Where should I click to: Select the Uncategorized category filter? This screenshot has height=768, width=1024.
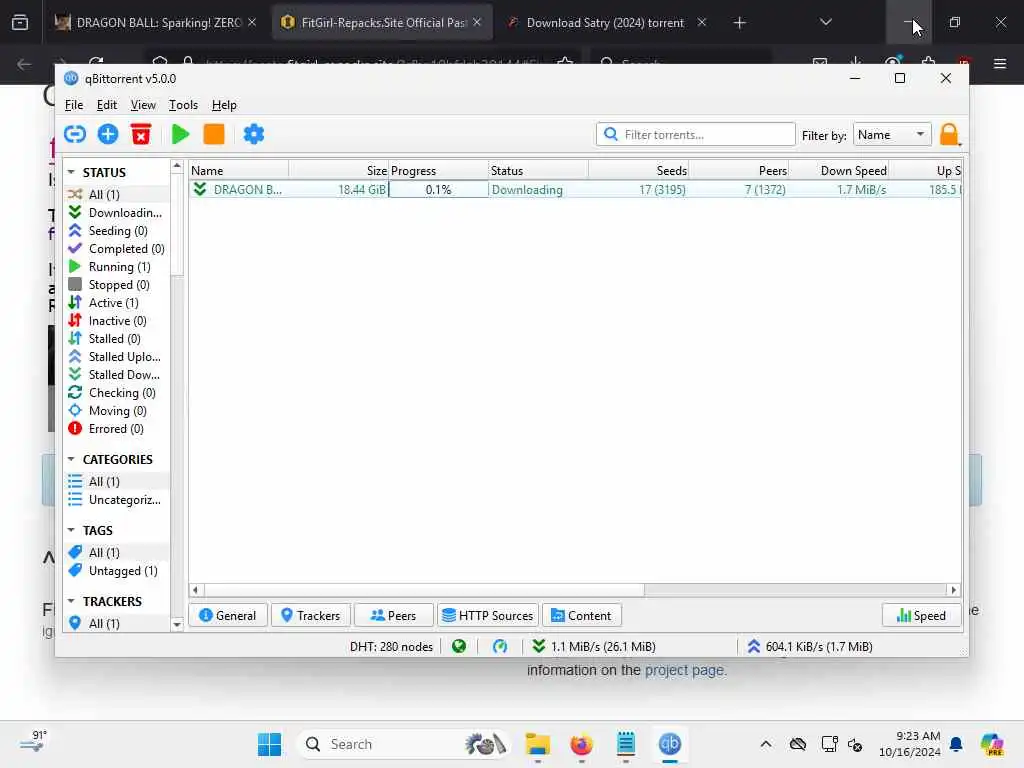click(x=117, y=500)
